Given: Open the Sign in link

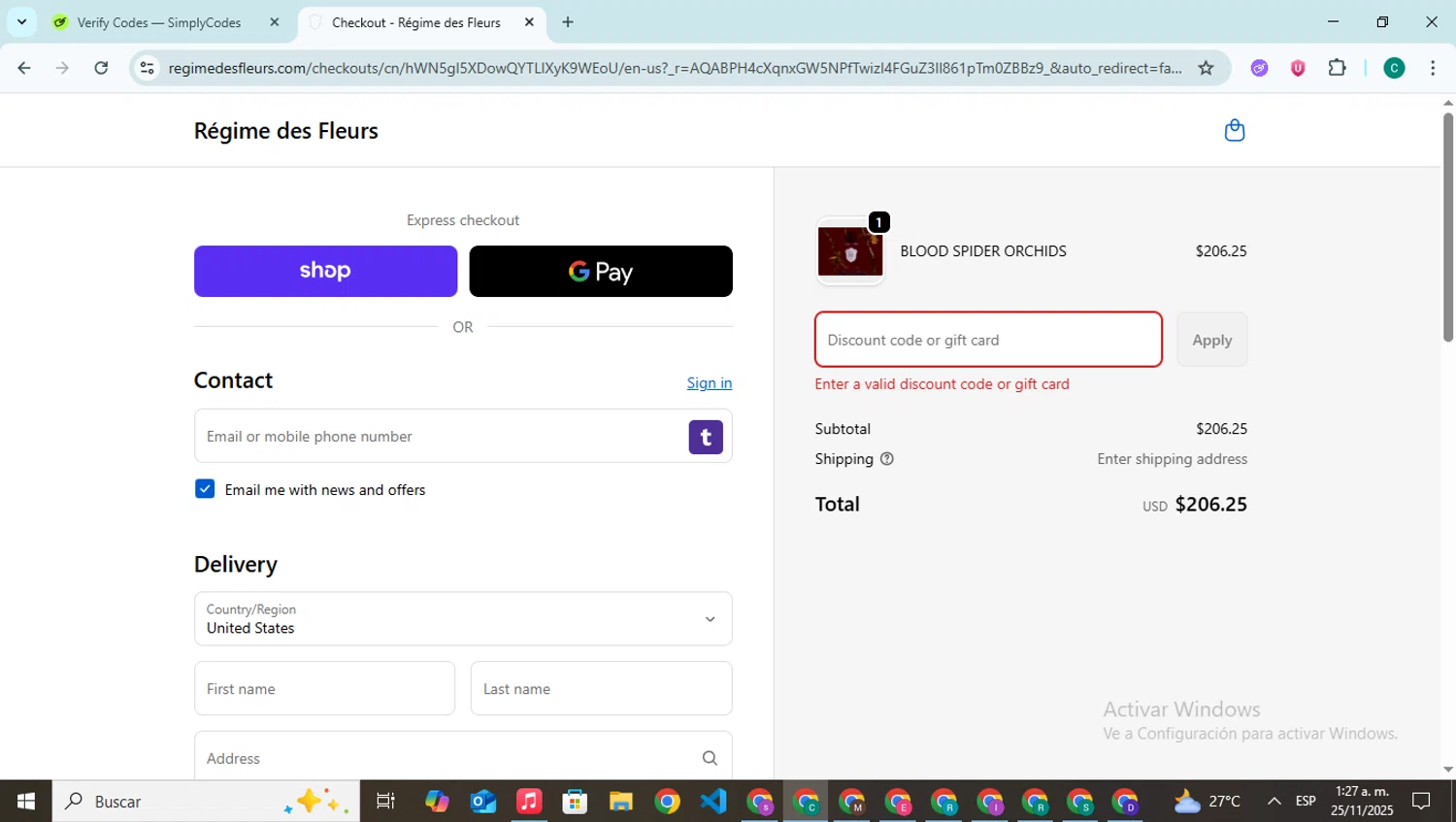Looking at the screenshot, I should [710, 382].
